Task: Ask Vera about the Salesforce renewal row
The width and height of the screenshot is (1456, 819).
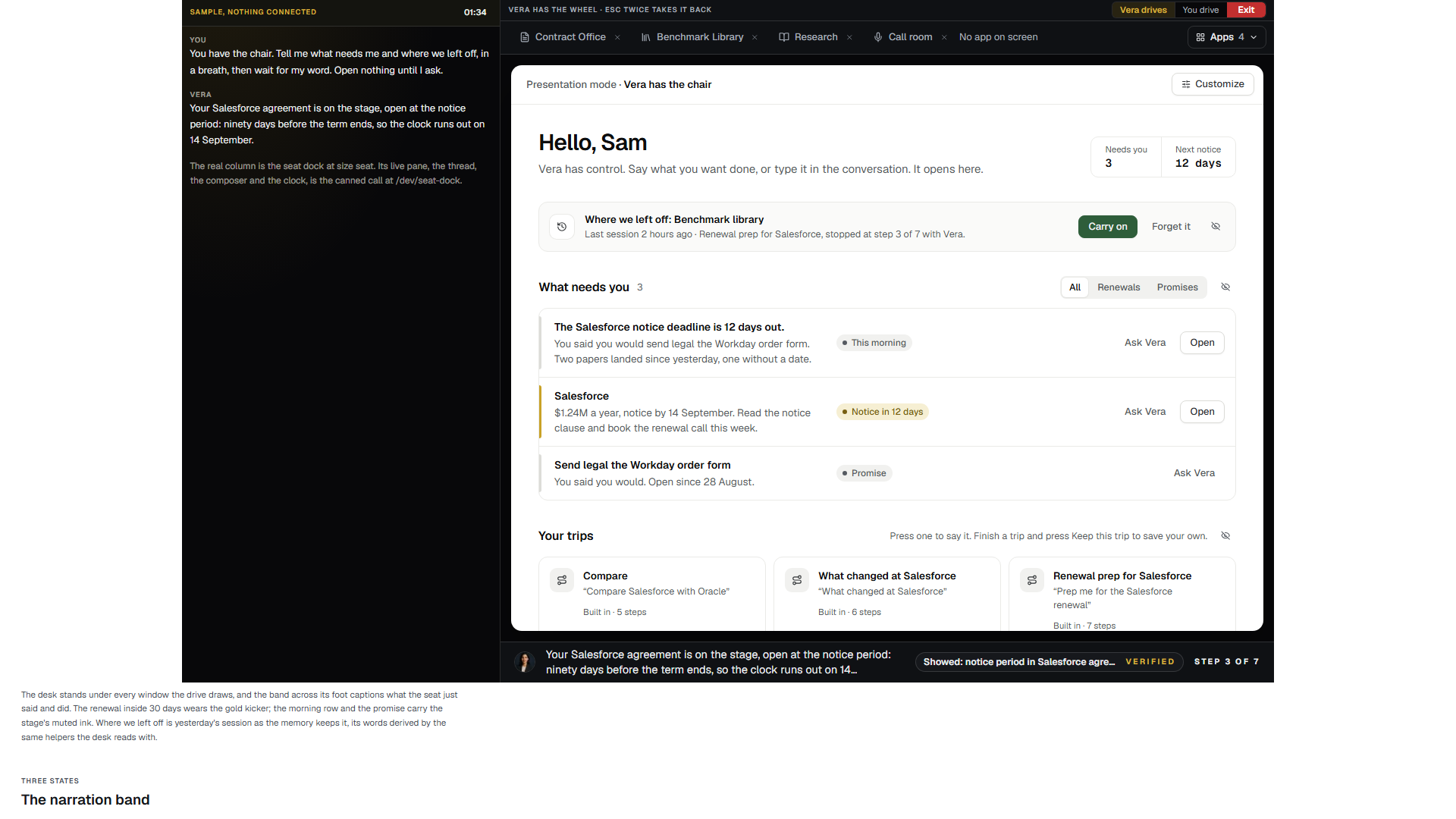Action: pos(1144,412)
